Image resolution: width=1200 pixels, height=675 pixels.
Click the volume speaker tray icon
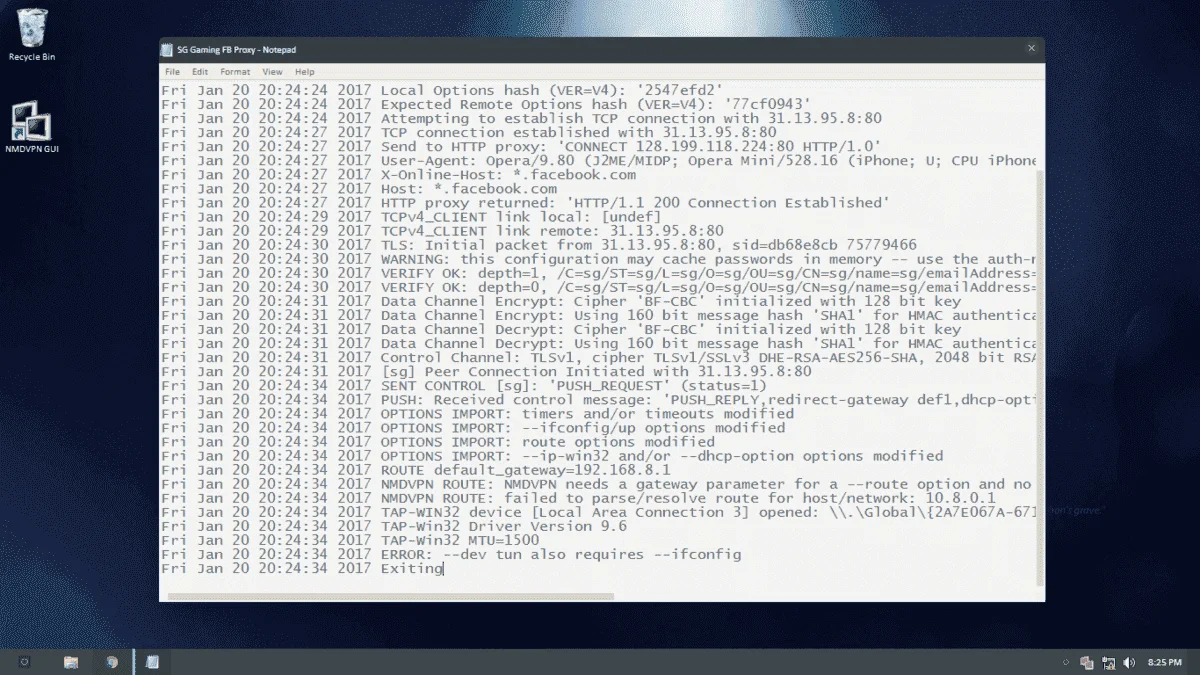(1129, 662)
